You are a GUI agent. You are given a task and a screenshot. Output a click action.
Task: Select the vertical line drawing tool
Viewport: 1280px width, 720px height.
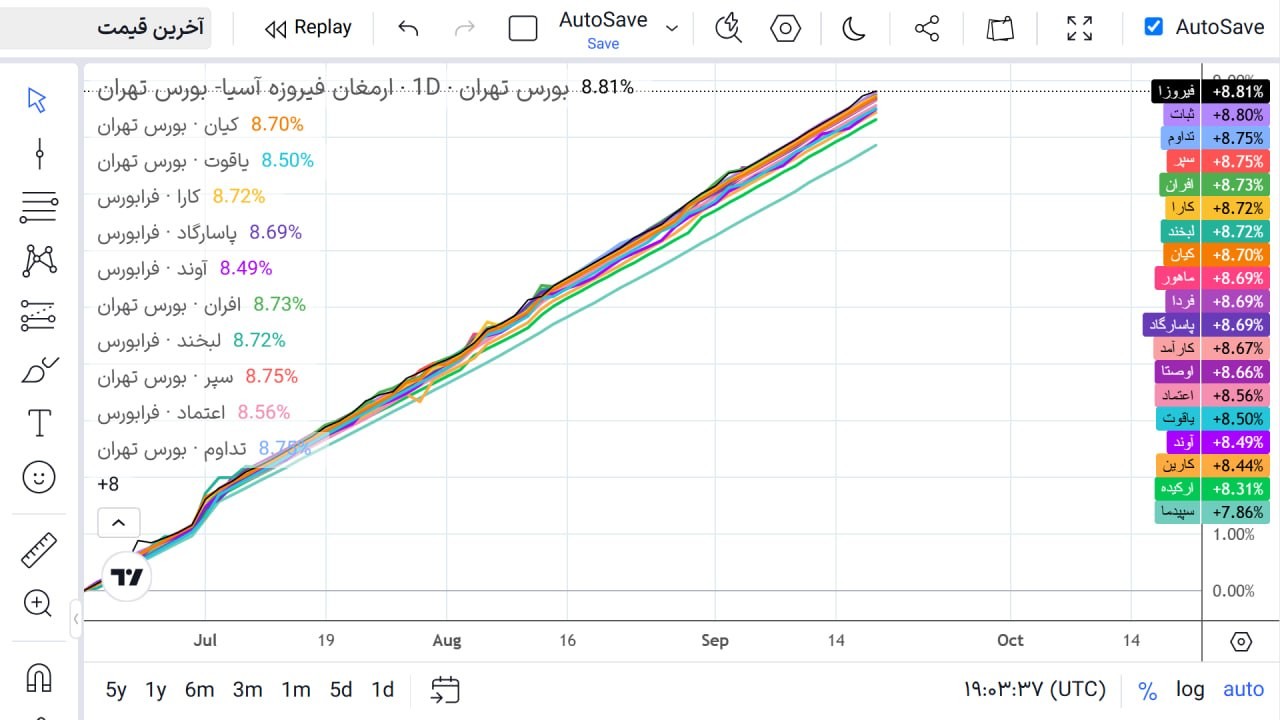pos(39,154)
